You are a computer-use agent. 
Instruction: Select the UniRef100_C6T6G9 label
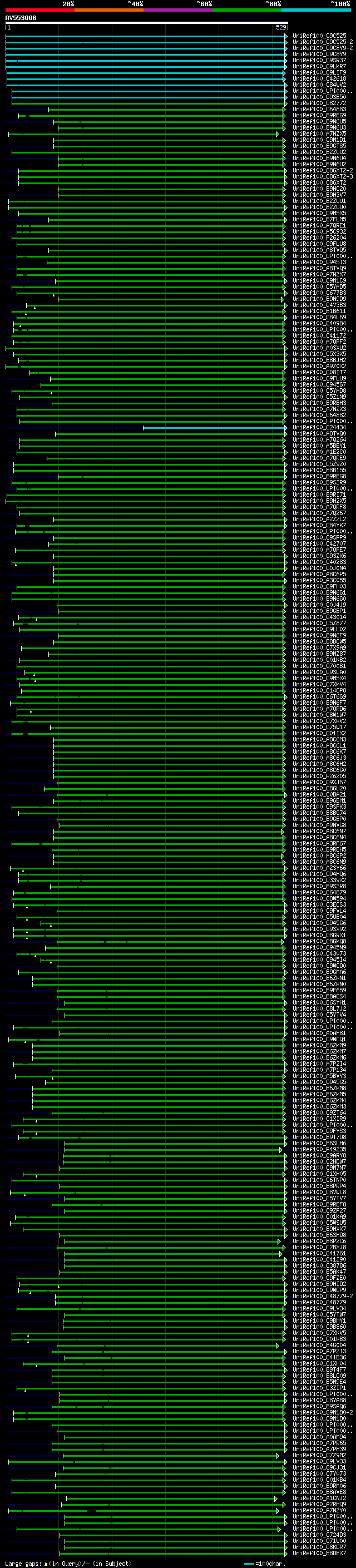pos(319,696)
